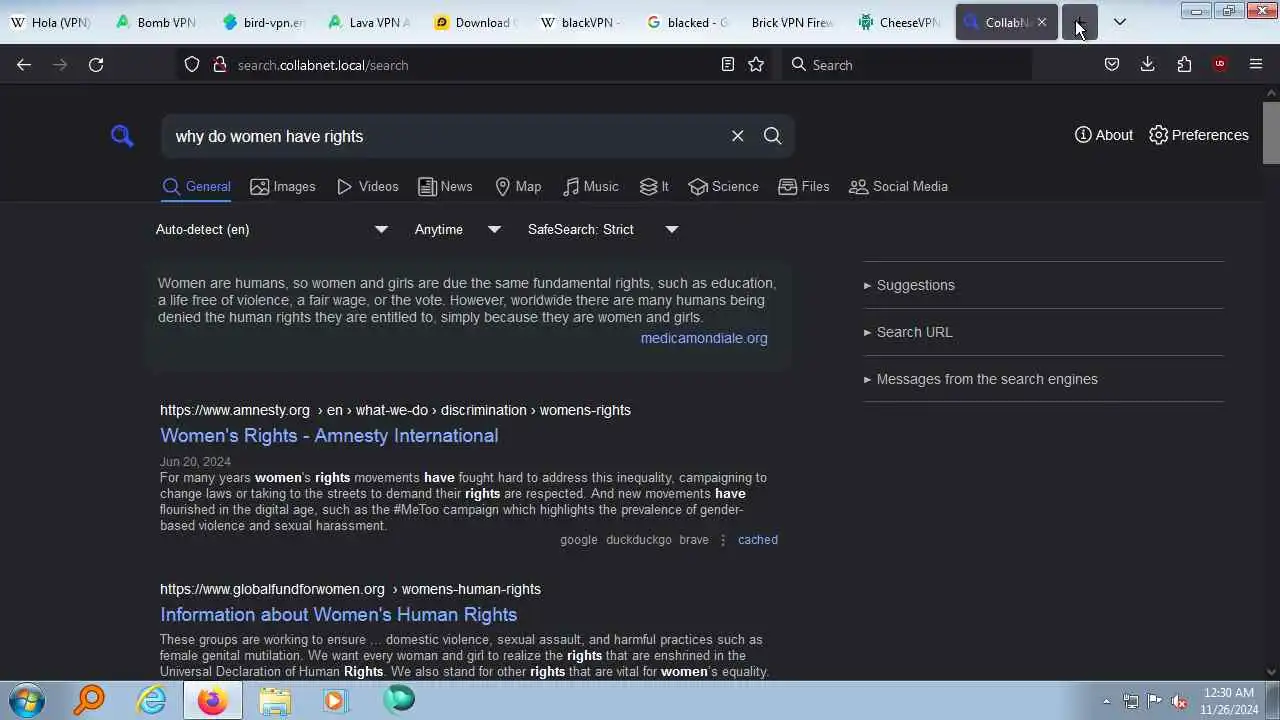1280x720 pixels.
Task: Switch to the Lava VPN tab
Action: click(x=369, y=22)
